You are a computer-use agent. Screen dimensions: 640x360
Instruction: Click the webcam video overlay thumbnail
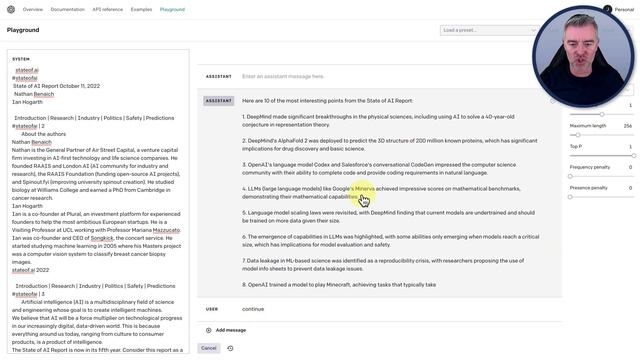(x=583, y=57)
